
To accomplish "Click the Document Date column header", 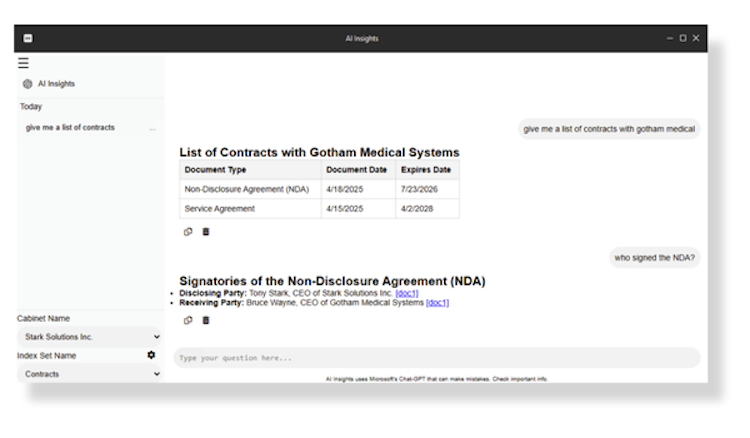I will 358,170.
